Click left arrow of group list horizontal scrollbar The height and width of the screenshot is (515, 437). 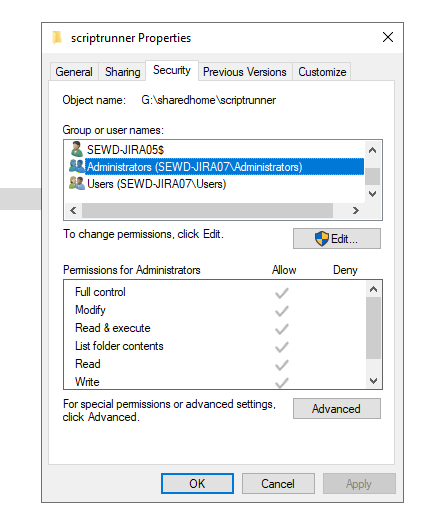(73, 211)
